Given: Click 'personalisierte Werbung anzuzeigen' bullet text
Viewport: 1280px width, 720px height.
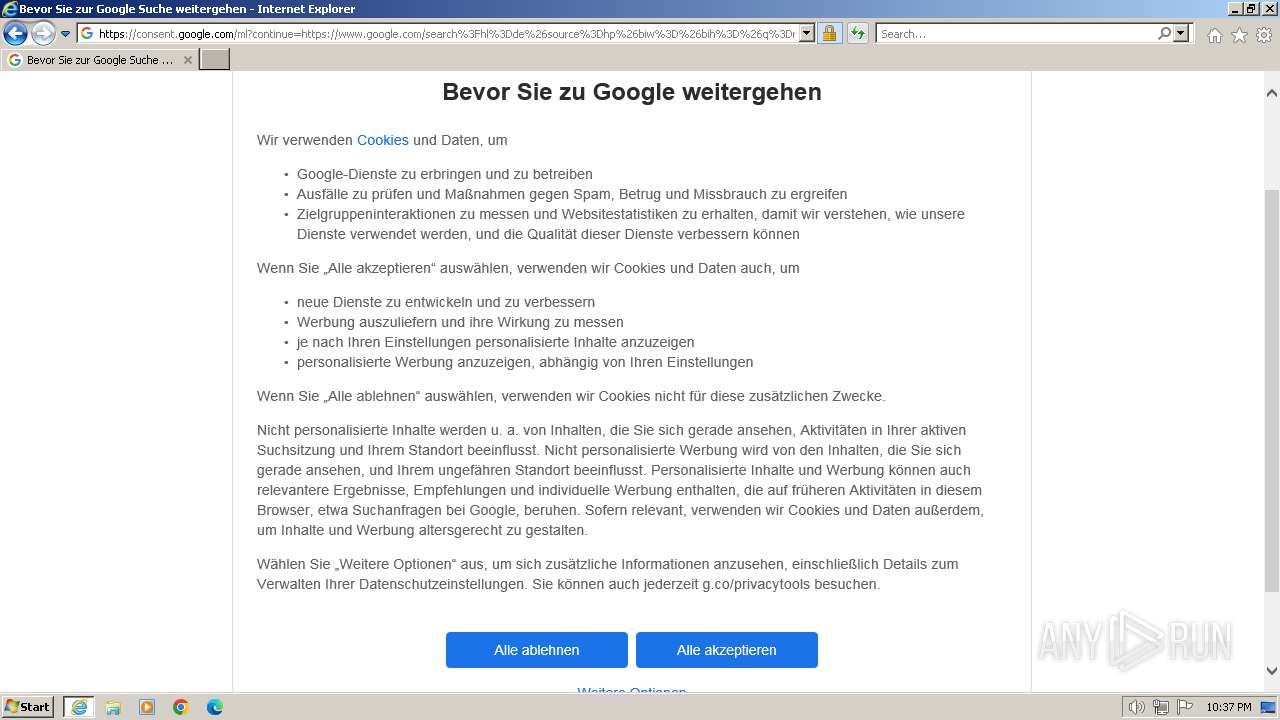Looking at the screenshot, I should click(x=525, y=362).
